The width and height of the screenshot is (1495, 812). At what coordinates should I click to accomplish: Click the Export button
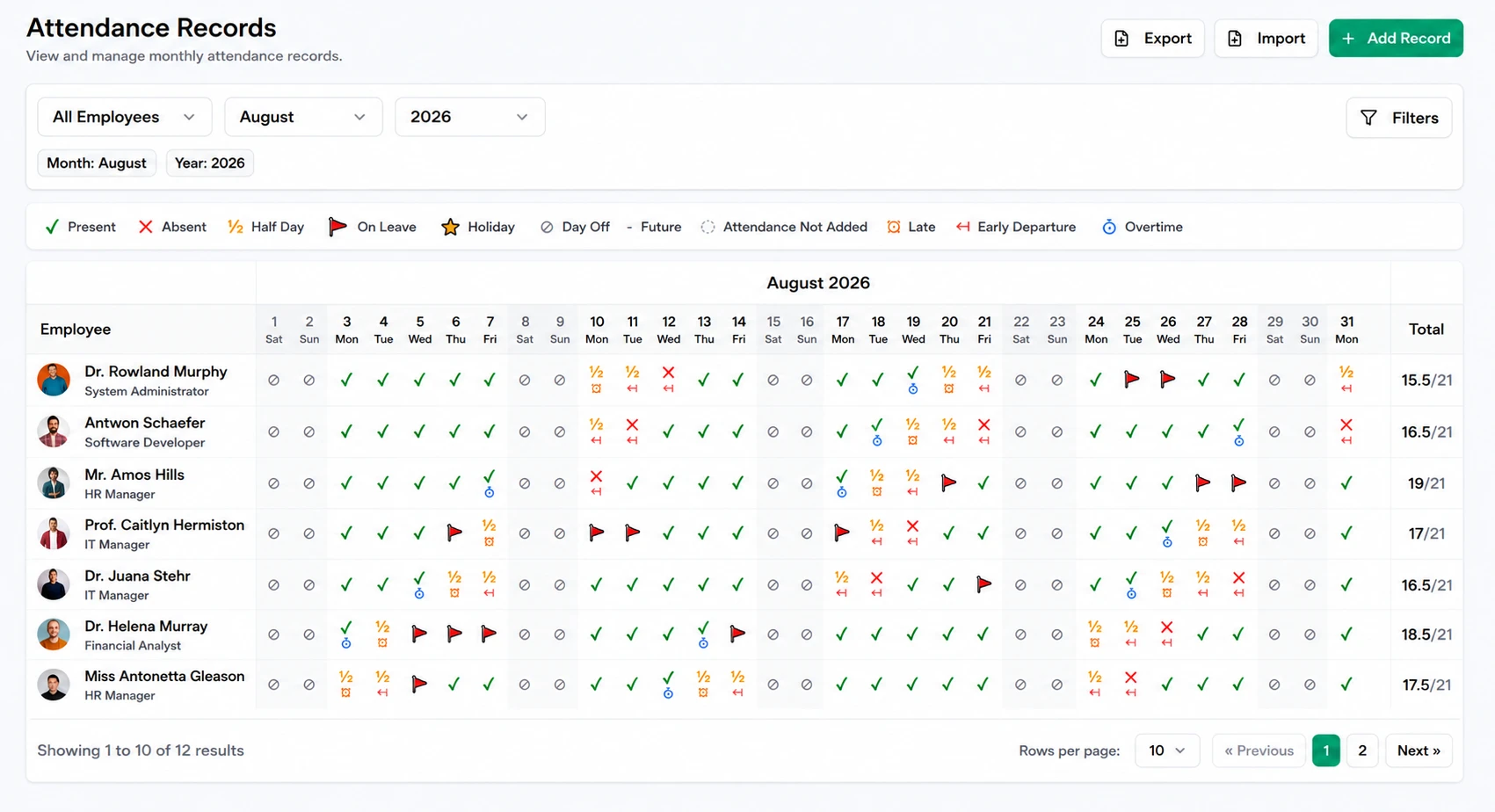click(x=1152, y=39)
